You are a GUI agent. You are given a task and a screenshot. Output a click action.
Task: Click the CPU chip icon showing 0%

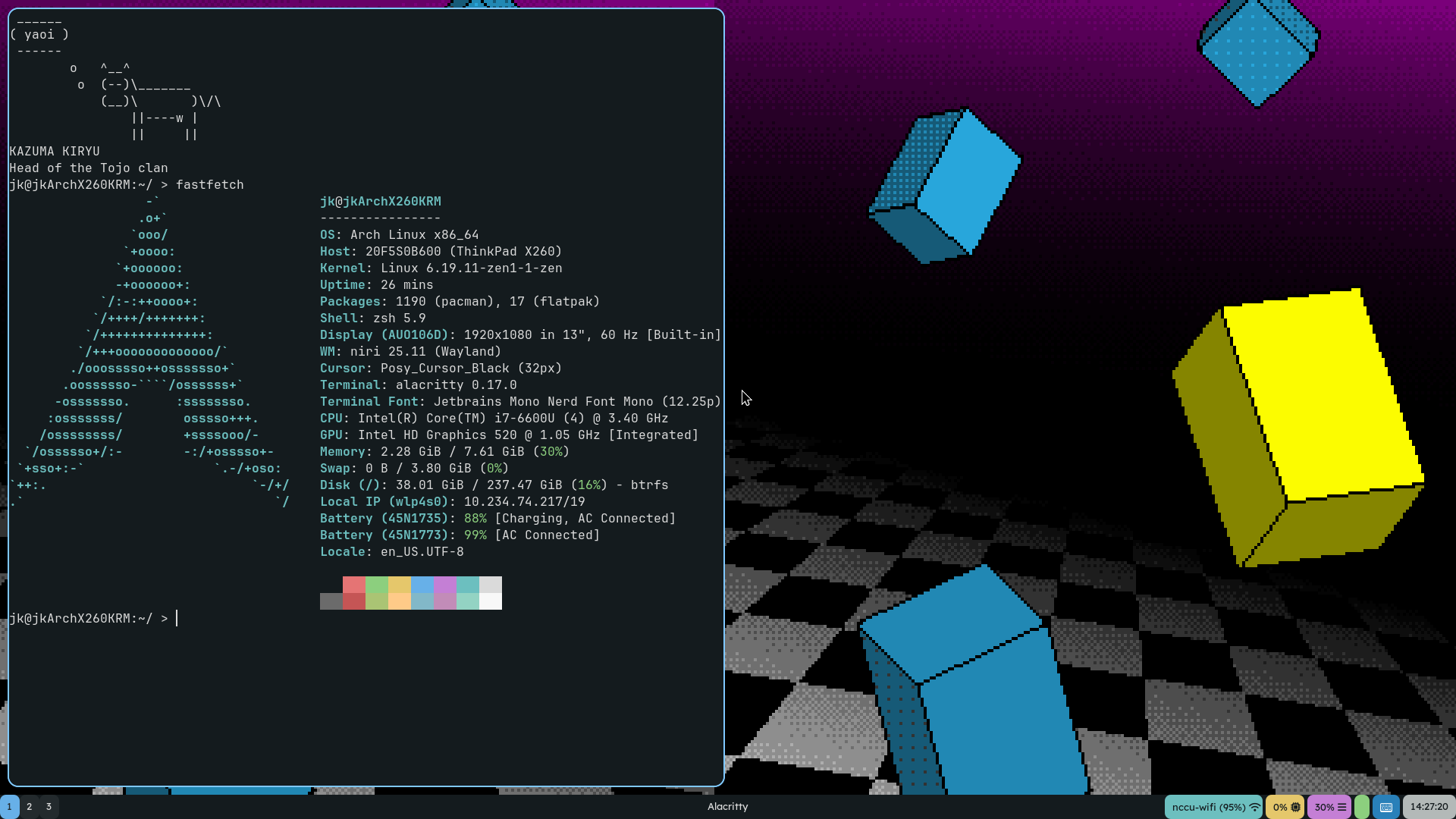(x=1295, y=807)
